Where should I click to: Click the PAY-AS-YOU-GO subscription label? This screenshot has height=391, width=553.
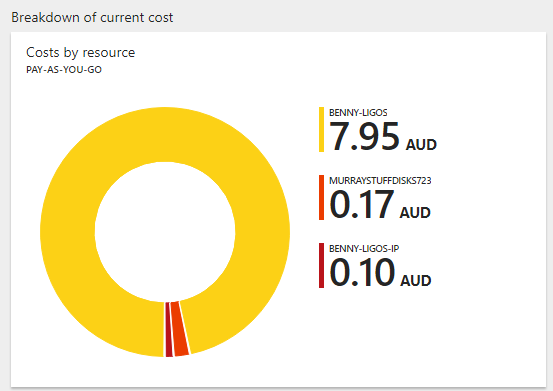(64, 69)
